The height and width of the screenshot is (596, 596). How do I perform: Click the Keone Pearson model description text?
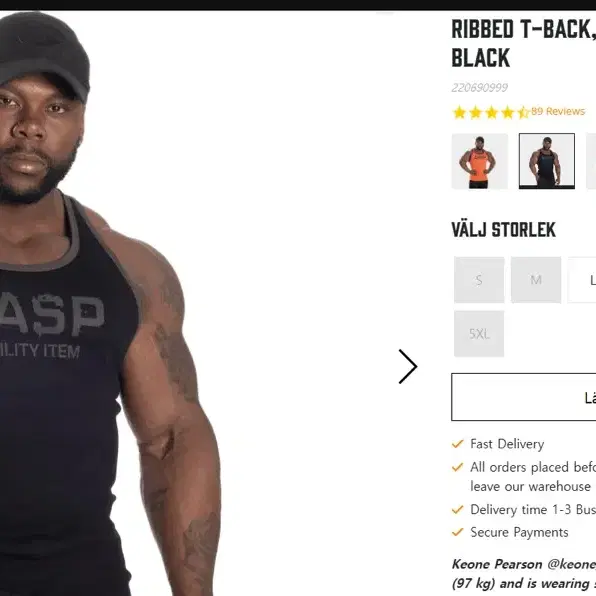pos(524,574)
